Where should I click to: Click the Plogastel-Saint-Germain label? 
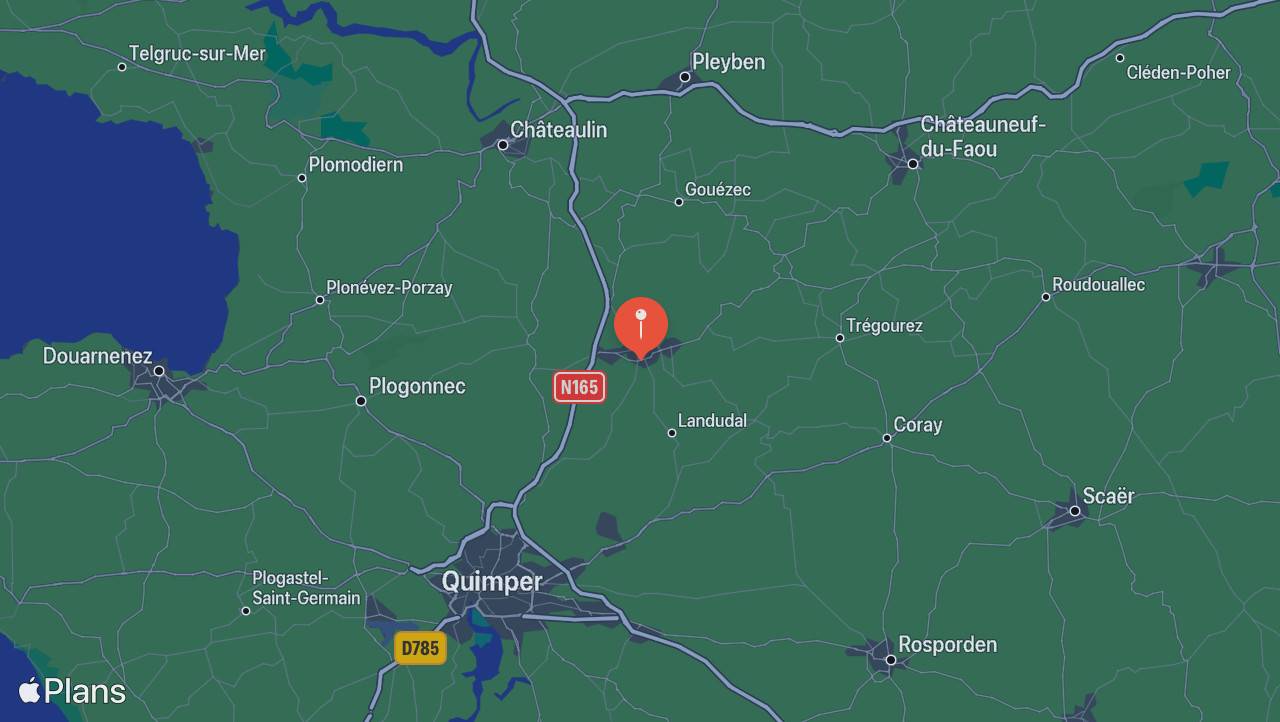[306, 588]
